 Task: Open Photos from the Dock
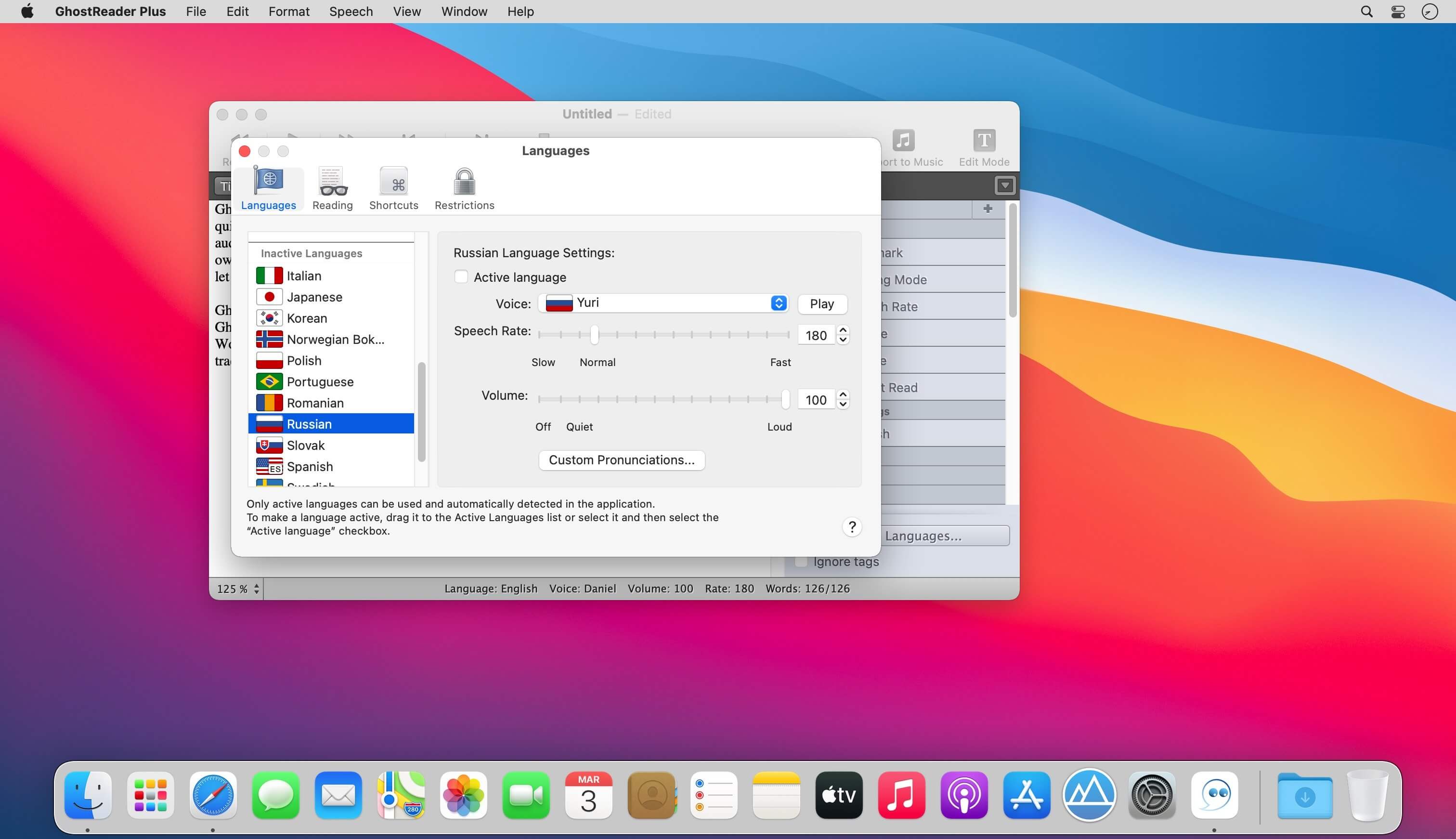coord(463,795)
